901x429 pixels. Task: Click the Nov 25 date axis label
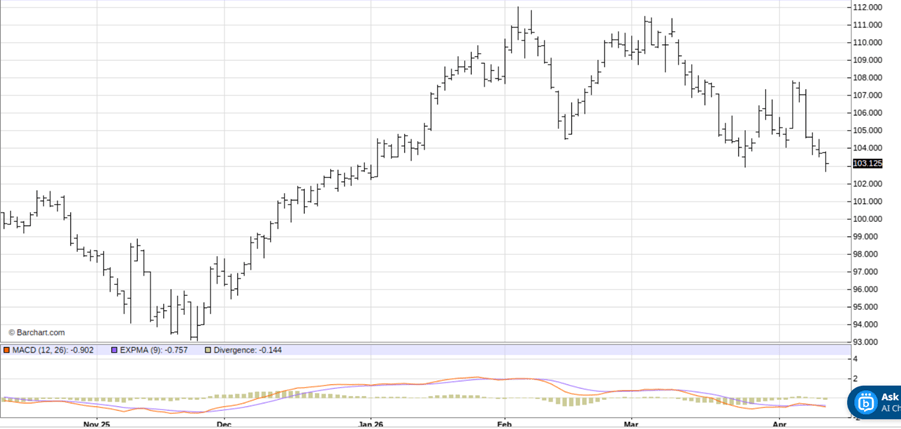click(97, 423)
